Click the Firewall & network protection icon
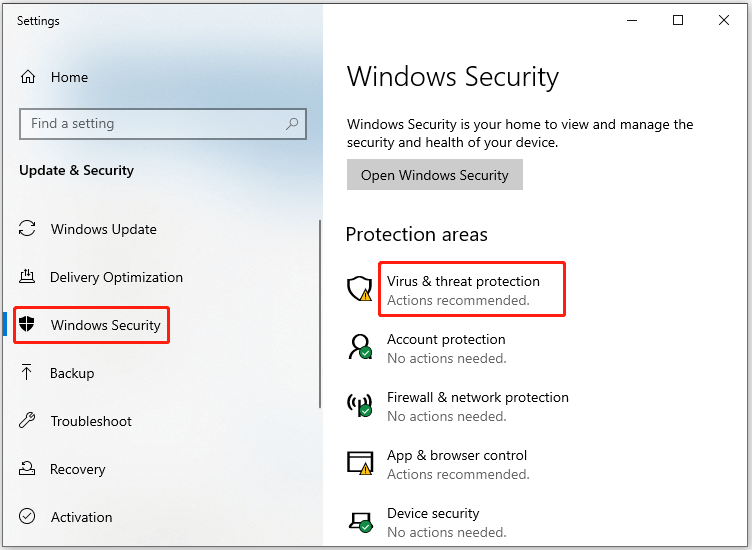Viewport: 752px width, 550px height. coord(359,406)
